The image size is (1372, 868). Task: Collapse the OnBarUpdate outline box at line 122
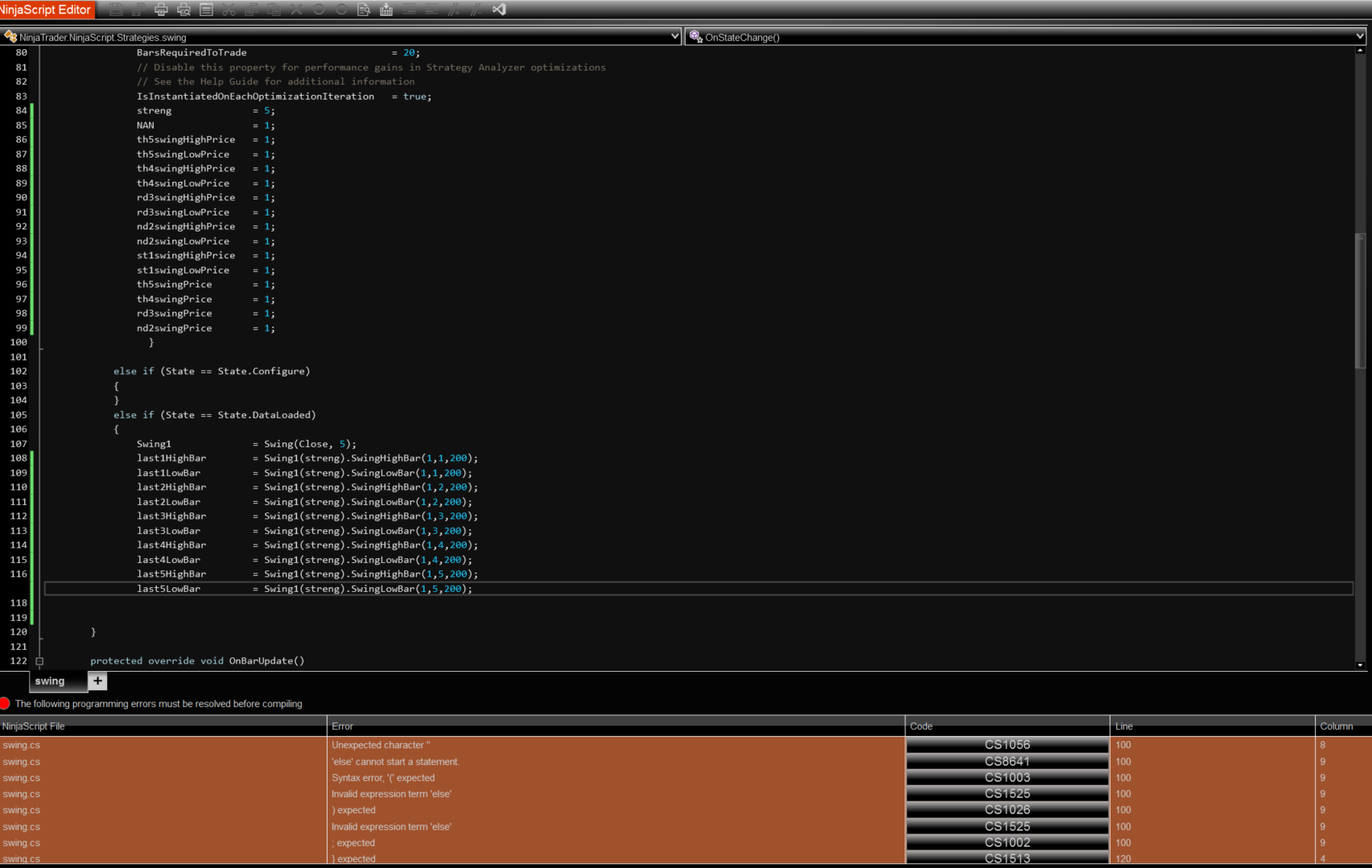coord(39,661)
